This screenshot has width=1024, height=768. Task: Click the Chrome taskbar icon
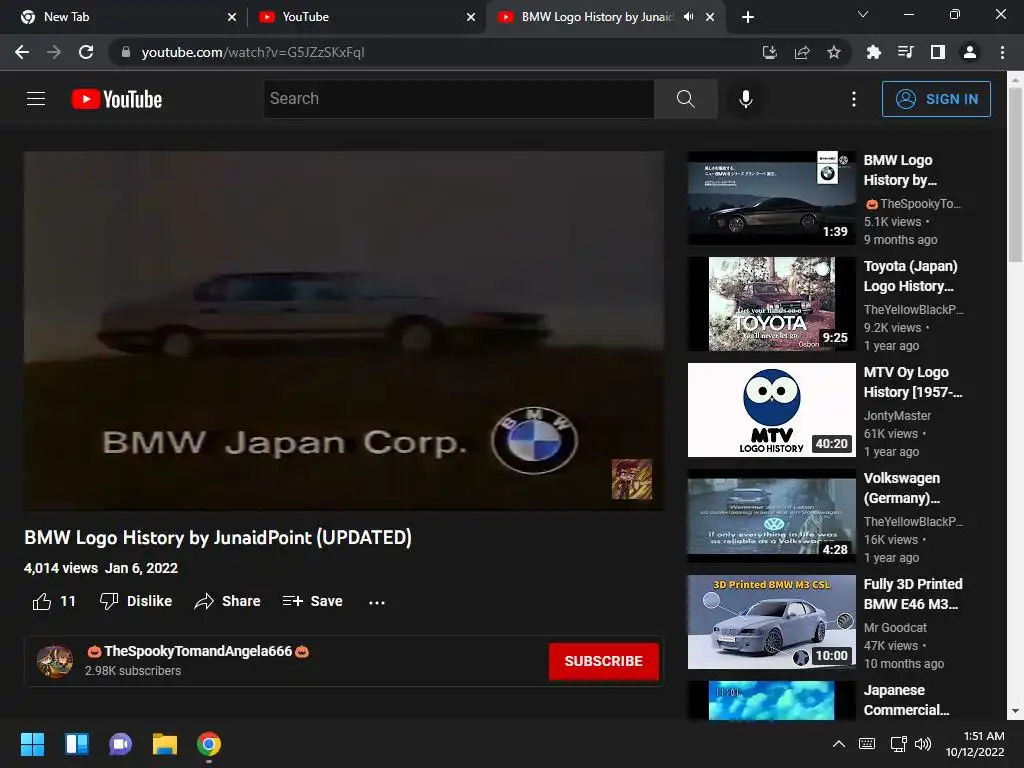[209, 744]
